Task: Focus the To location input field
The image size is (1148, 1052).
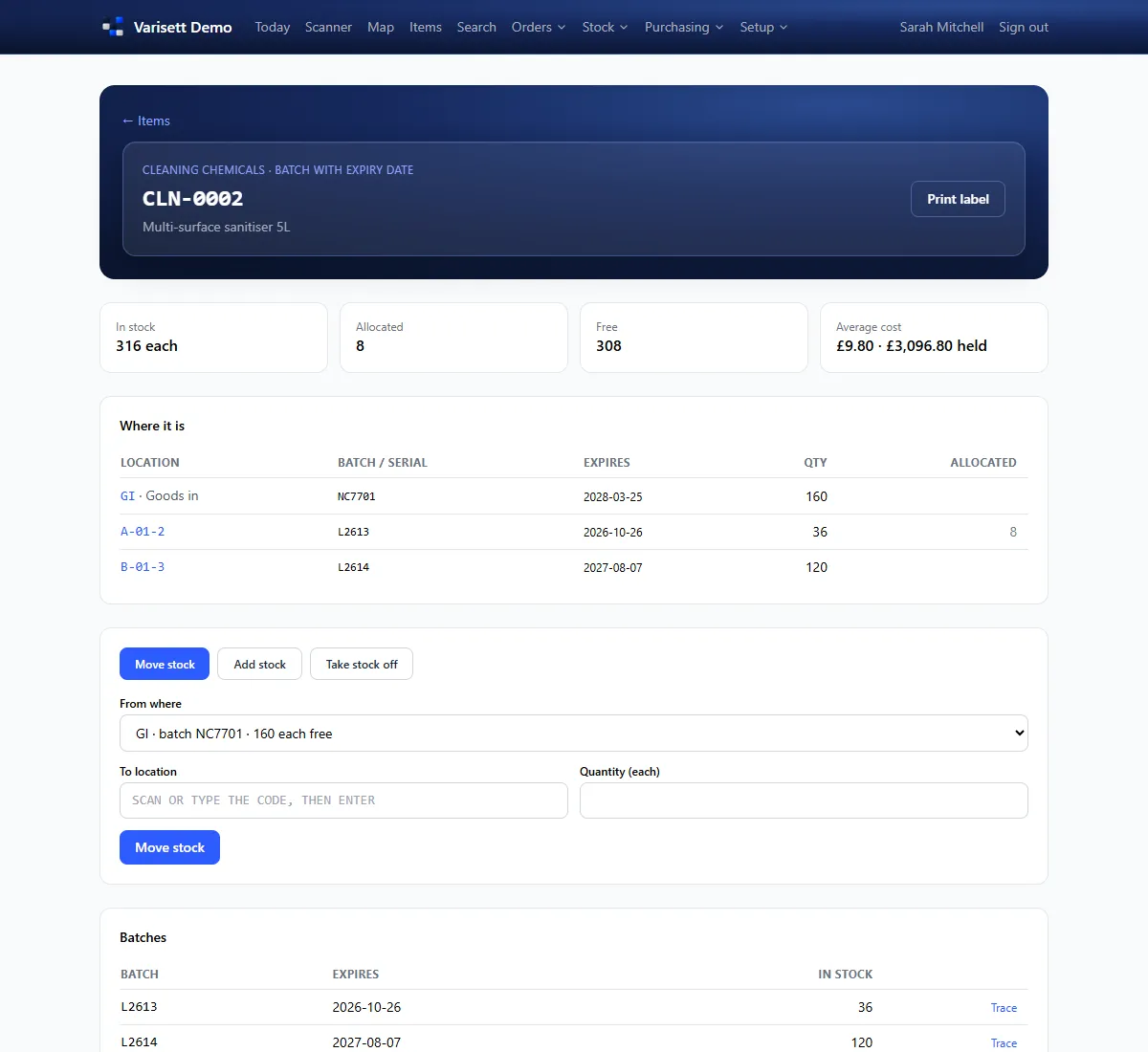Action: (x=343, y=800)
